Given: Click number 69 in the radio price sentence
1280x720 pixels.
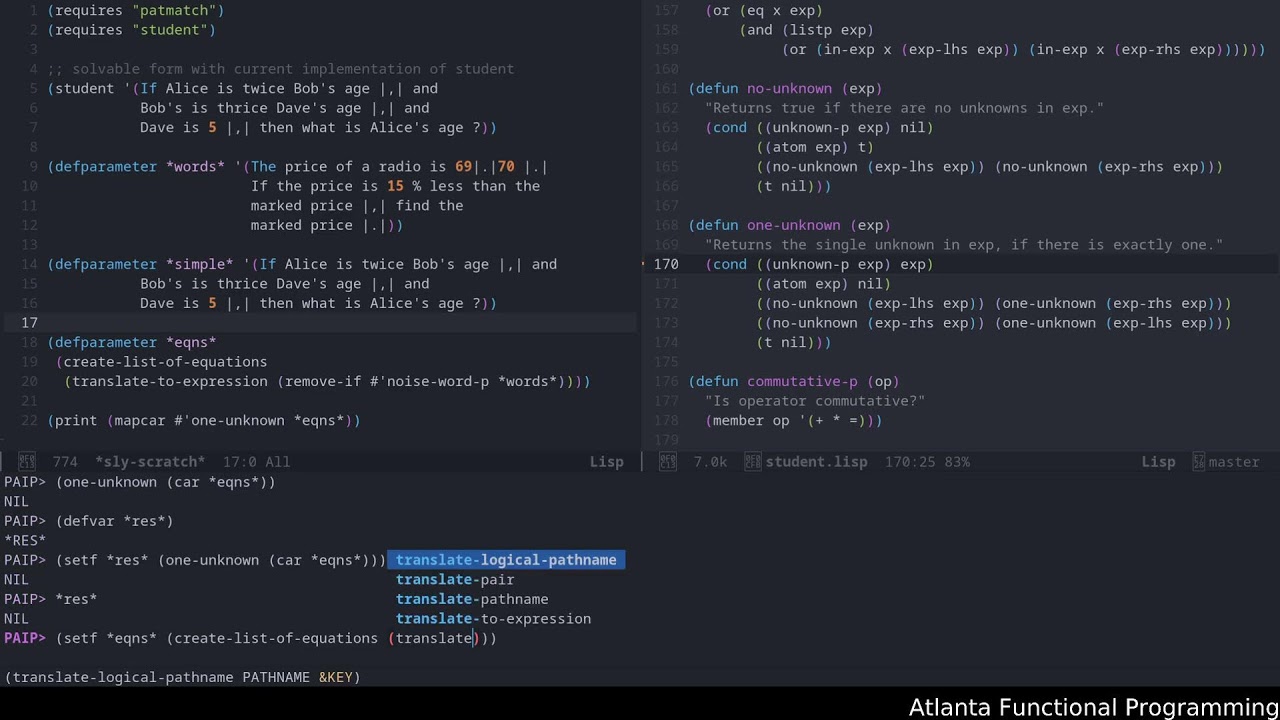Looking at the screenshot, I should (463, 167).
